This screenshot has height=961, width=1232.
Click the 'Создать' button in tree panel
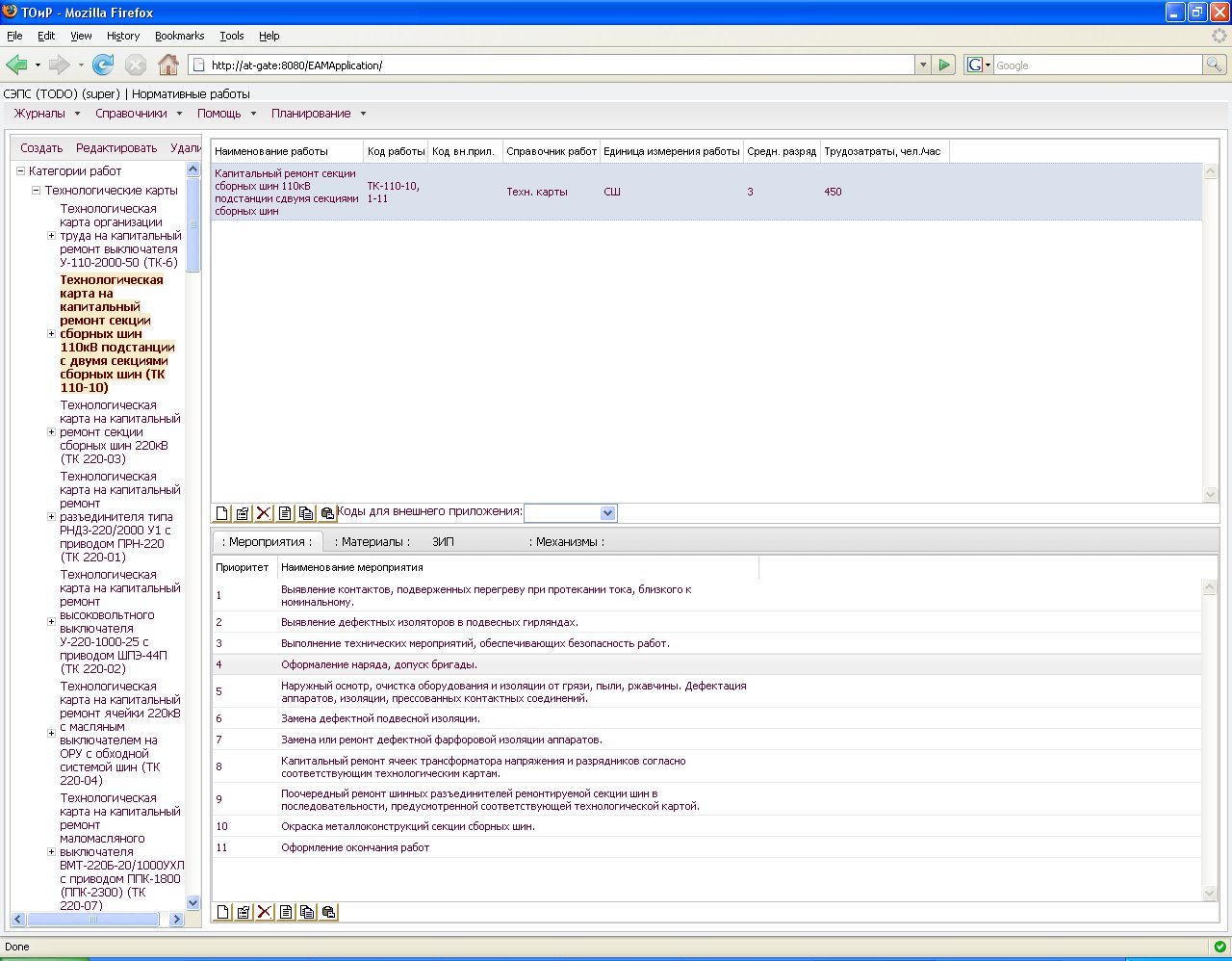pyautogui.click(x=41, y=148)
